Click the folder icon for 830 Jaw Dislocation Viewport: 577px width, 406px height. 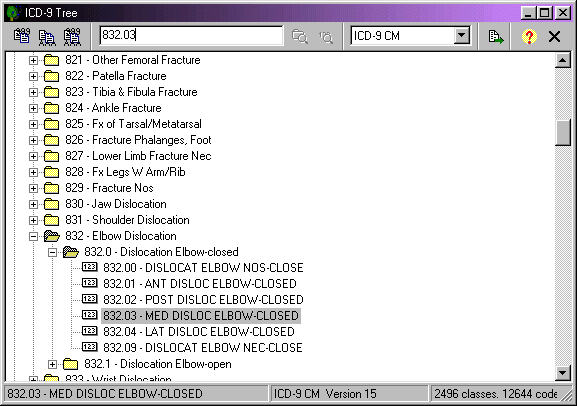[x=51, y=204]
